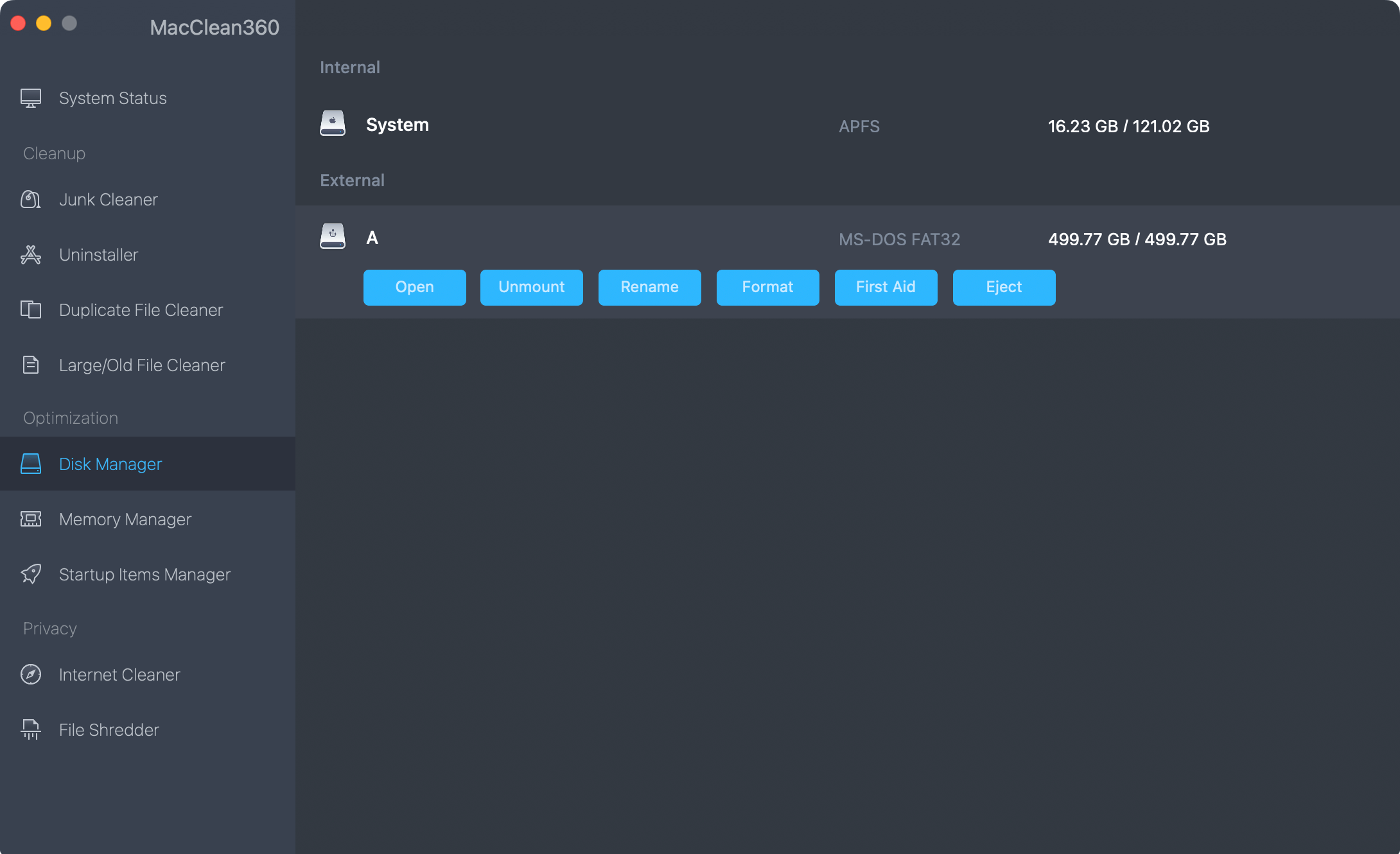
Task: Click the external USB drive A icon
Action: click(x=333, y=237)
